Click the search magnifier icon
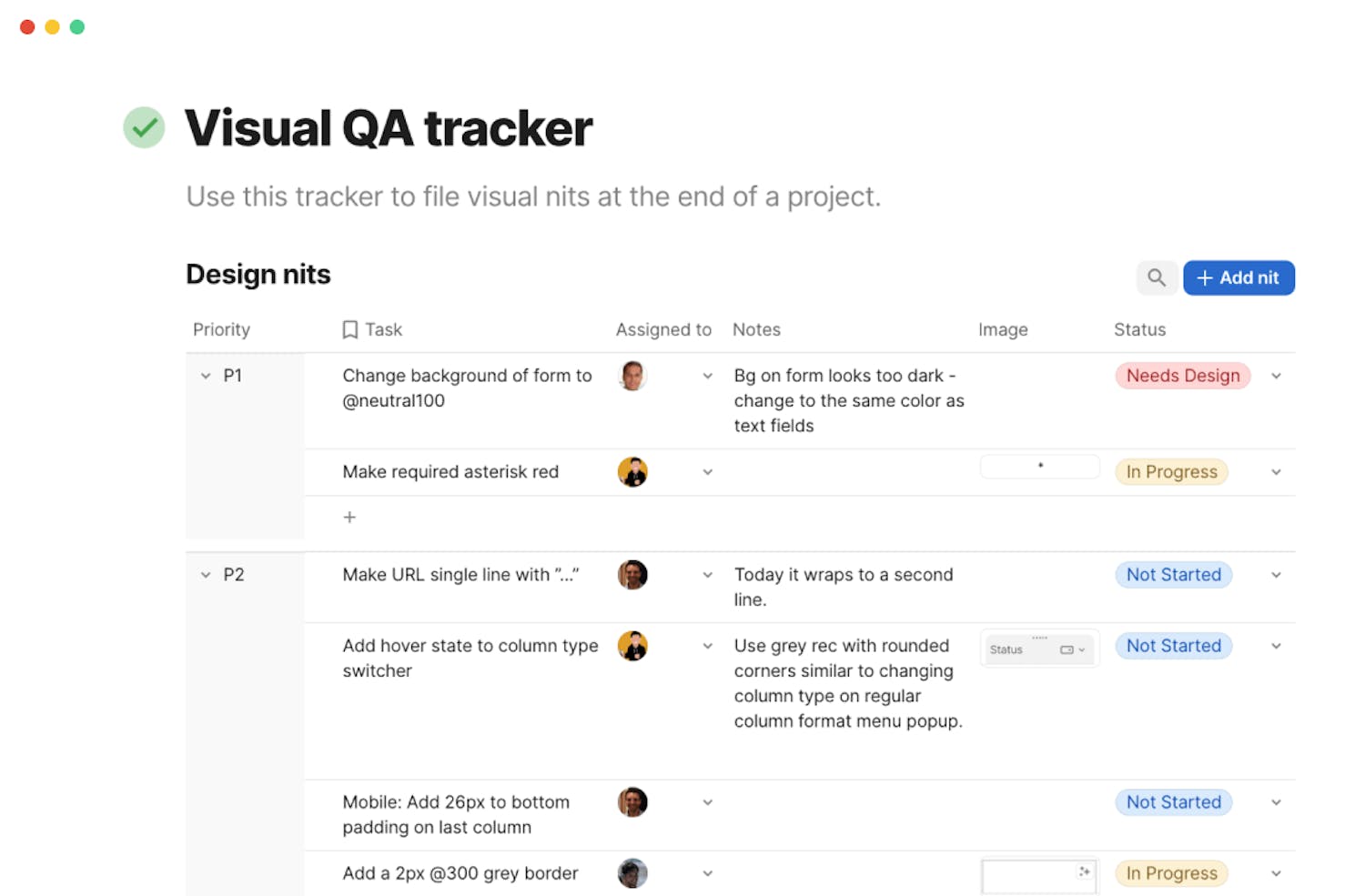This screenshot has height=896, width=1365. pyautogui.click(x=1156, y=277)
